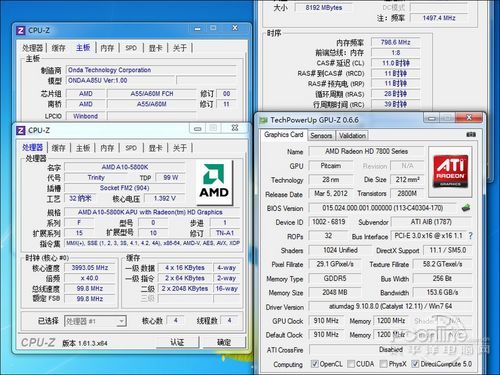Minimize the front CPU-Z processor window
Screen dimensions: 500x375
pyautogui.click(x=198, y=128)
